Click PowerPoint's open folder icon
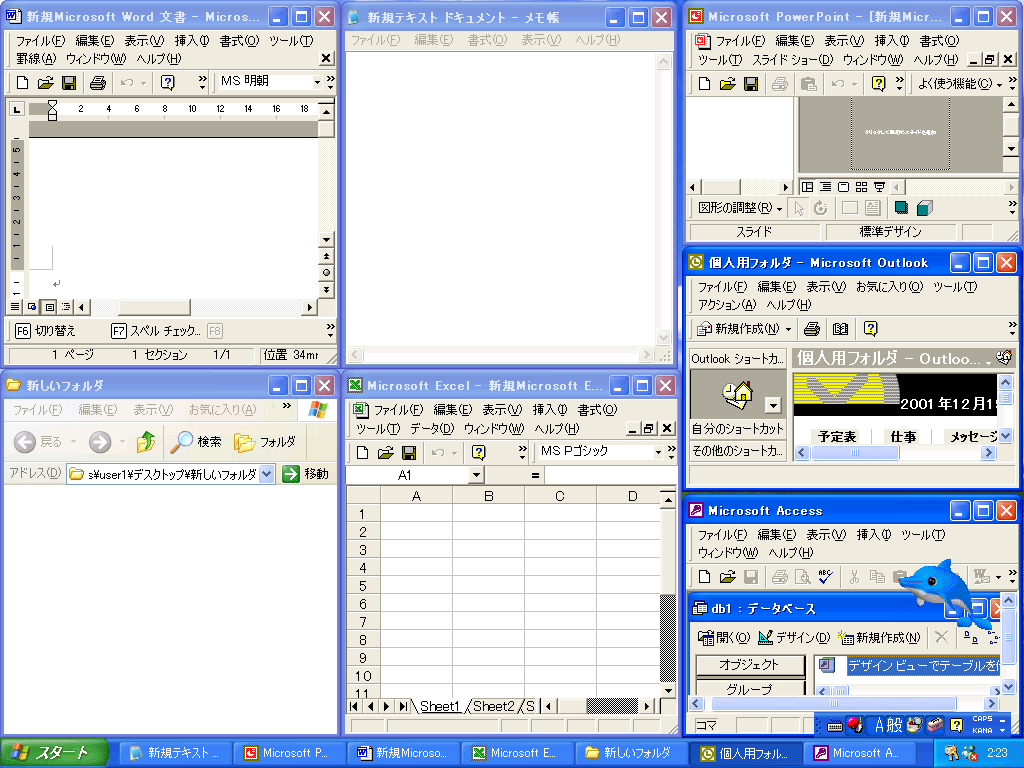 coord(728,84)
